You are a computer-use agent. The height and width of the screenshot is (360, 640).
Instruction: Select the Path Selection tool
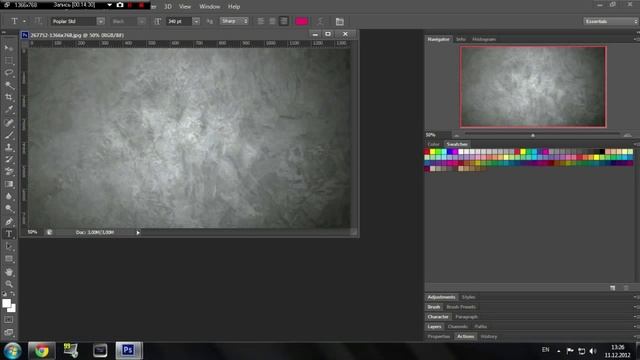click(x=9, y=247)
